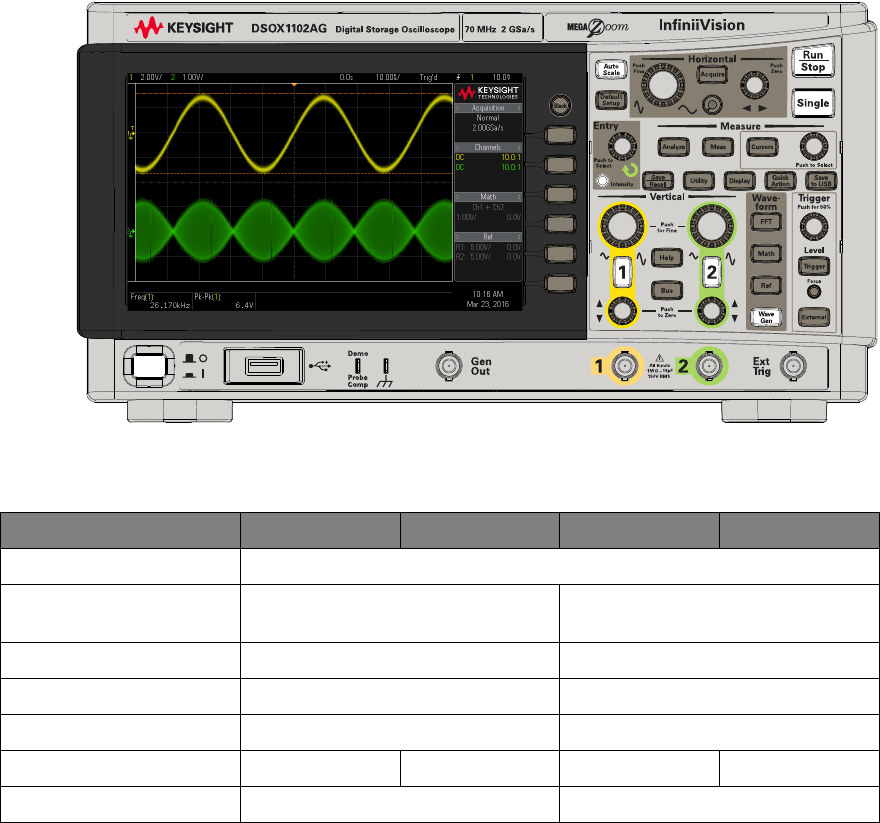Click the Ext Trig BNC connector
Image resolution: width=880 pixels, height=823 pixels.
(792, 367)
